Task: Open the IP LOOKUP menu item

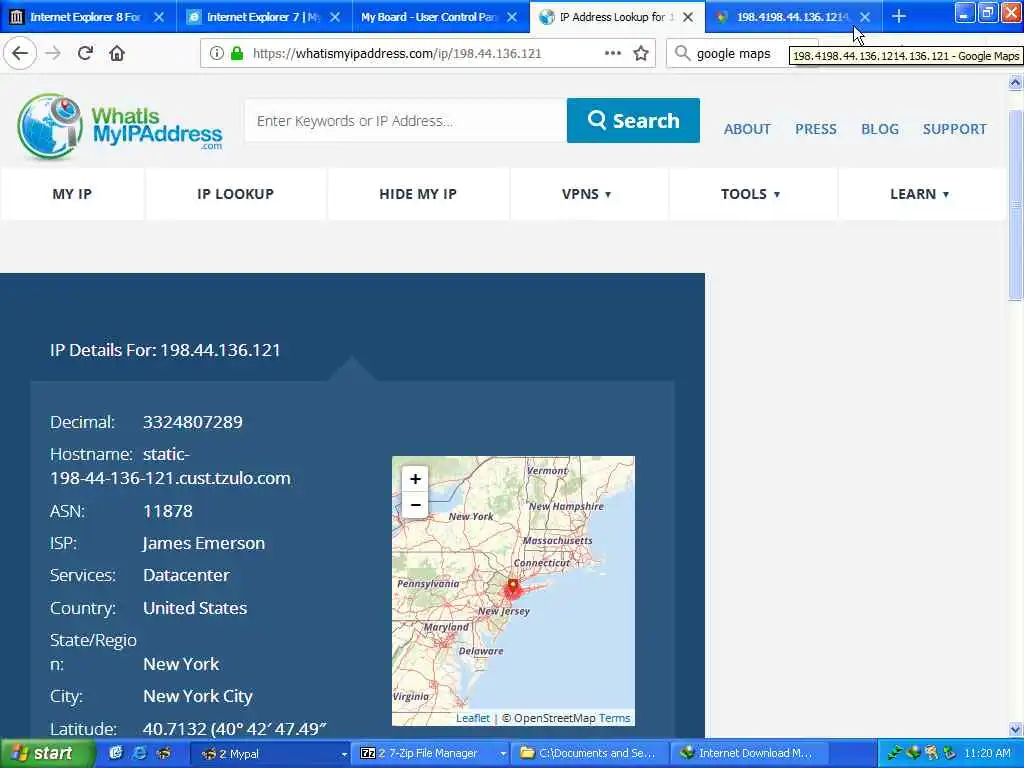Action: tap(235, 194)
